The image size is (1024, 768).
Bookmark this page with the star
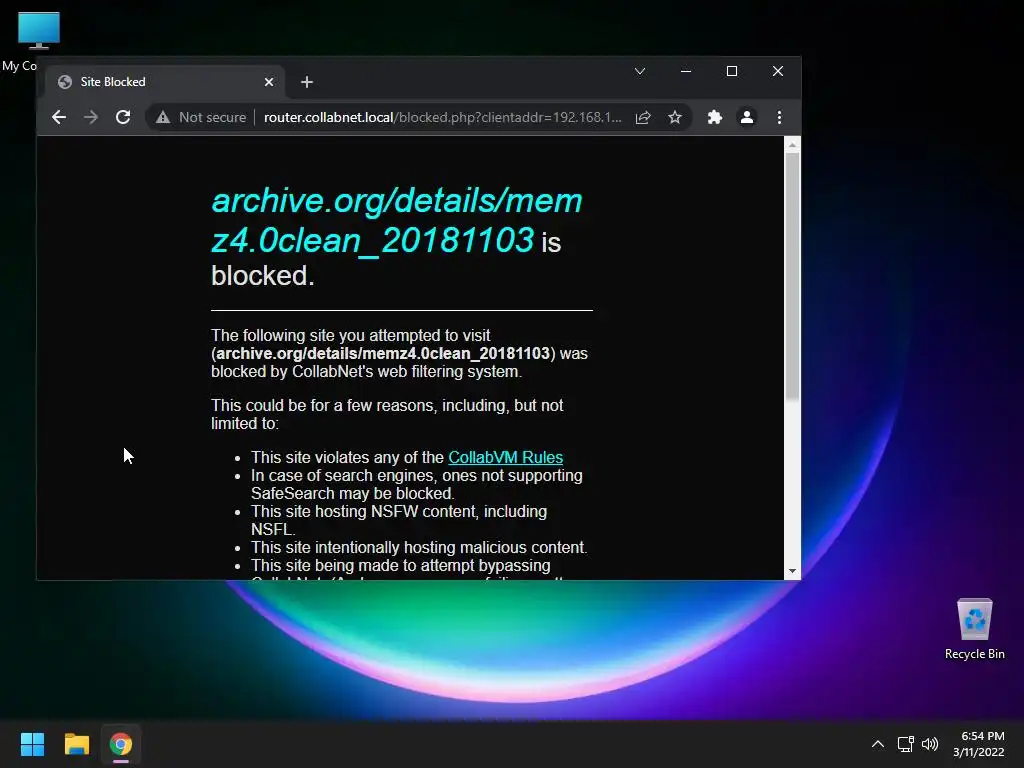coord(675,118)
